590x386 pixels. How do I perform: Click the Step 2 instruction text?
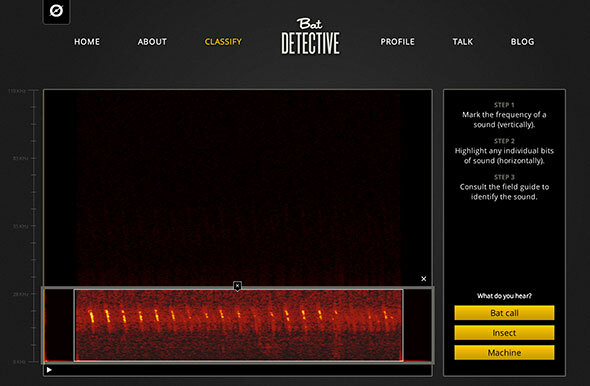coord(504,155)
